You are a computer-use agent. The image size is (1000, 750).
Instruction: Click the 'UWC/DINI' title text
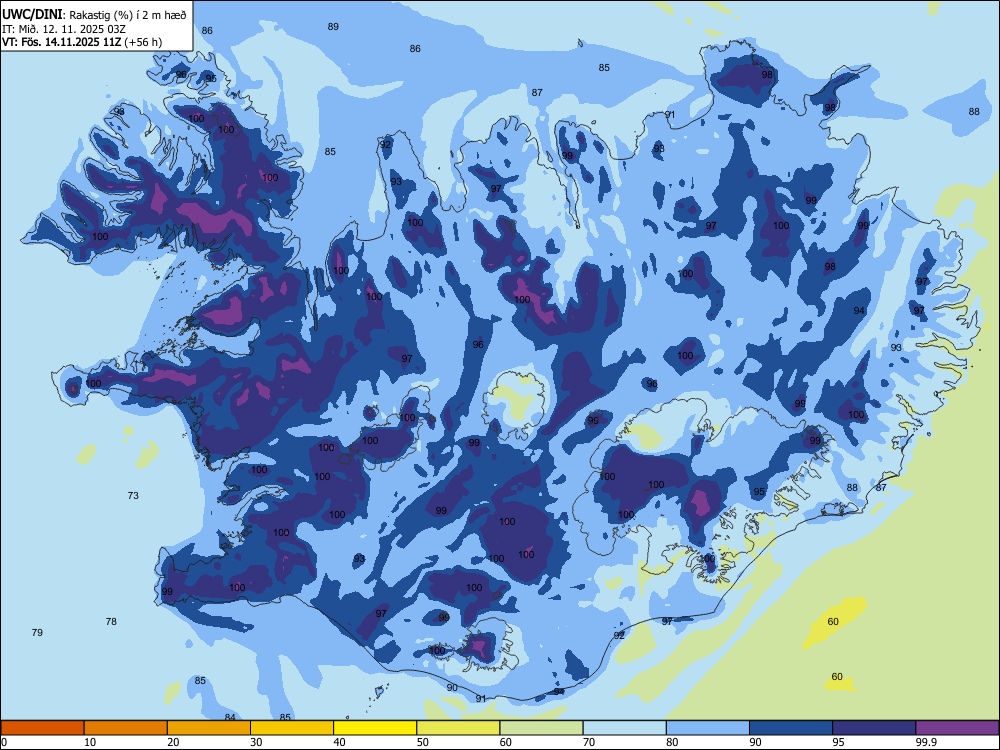tap(33, 15)
